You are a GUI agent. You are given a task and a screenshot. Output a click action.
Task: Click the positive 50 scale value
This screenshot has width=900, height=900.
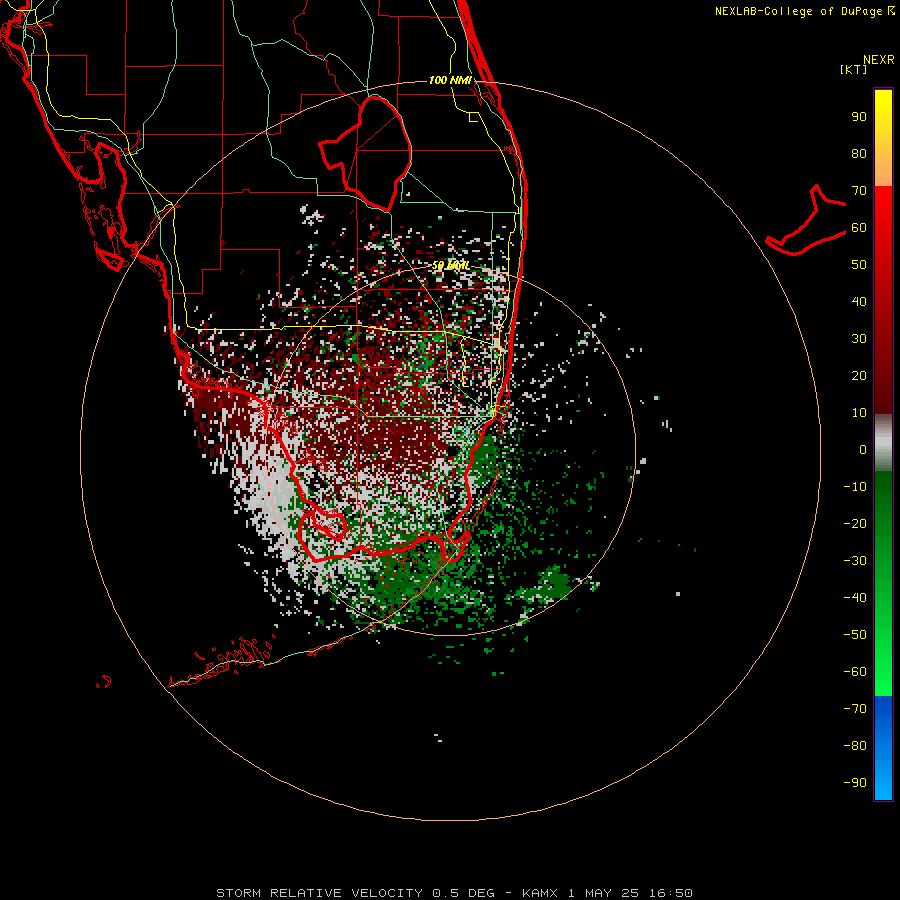(x=859, y=265)
